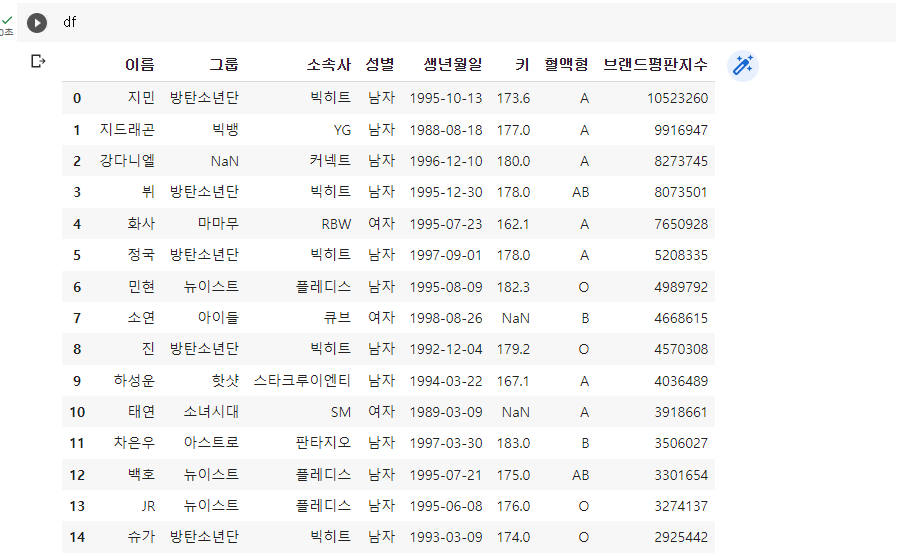Click the NaN height cell for 태연
Screen dimensions: 902x556
pos(515,412)
